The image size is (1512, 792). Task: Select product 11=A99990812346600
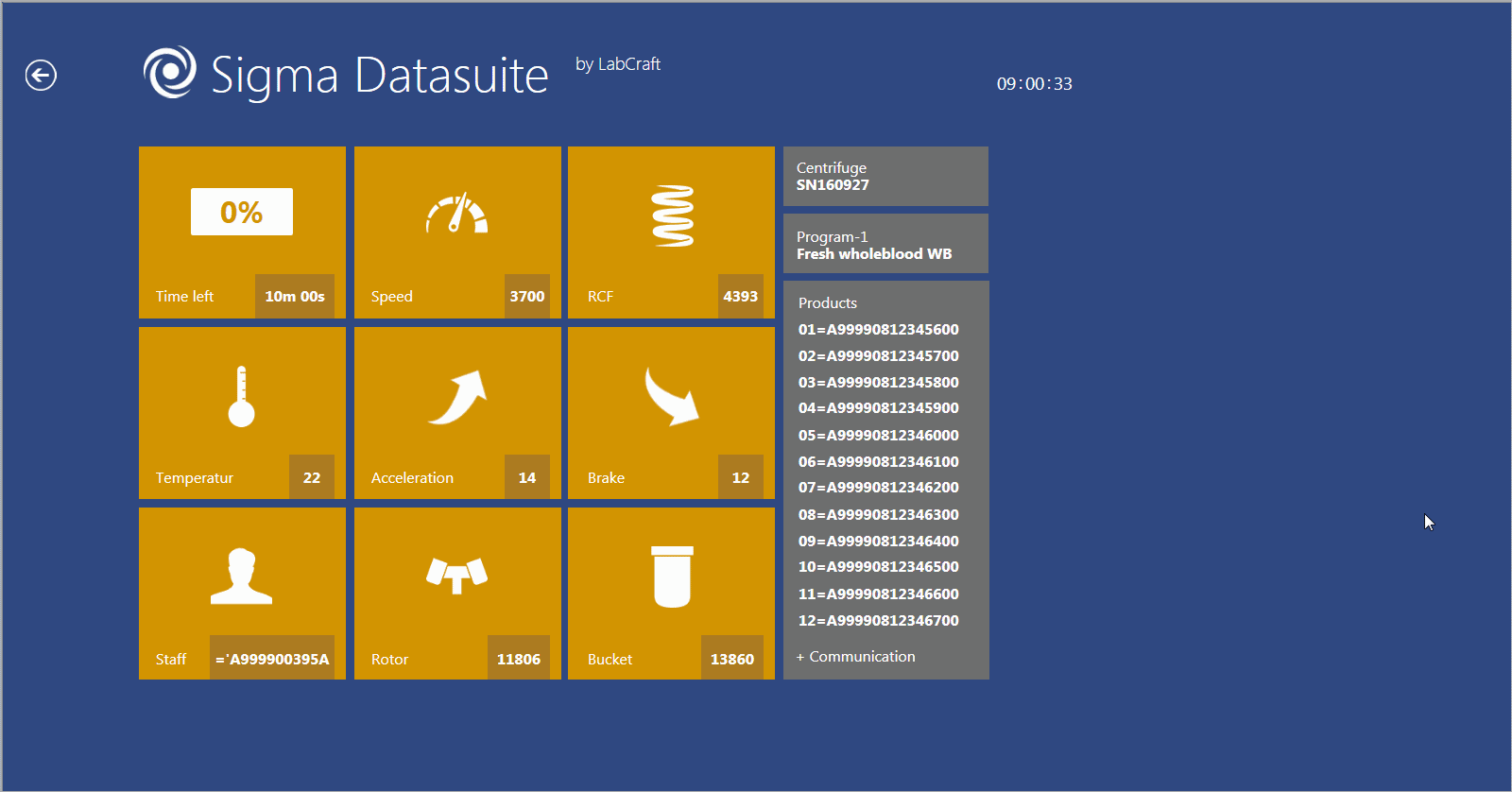878,594
